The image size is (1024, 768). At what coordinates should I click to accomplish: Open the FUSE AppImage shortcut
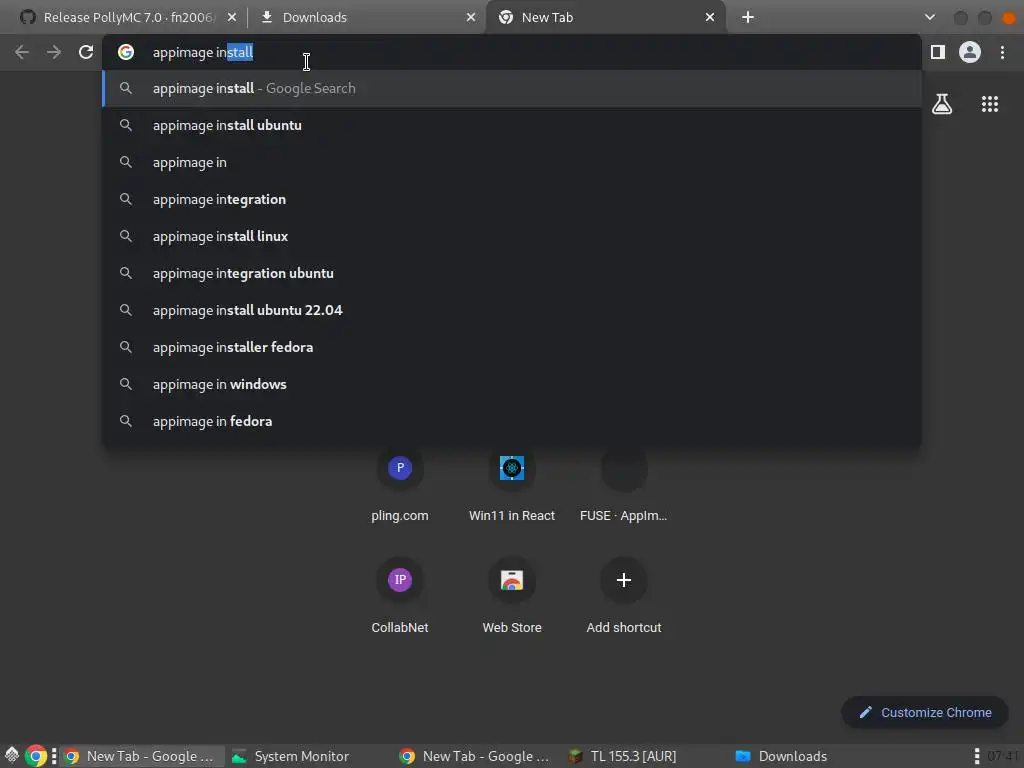pyautogui.click(x=624, y=486)
